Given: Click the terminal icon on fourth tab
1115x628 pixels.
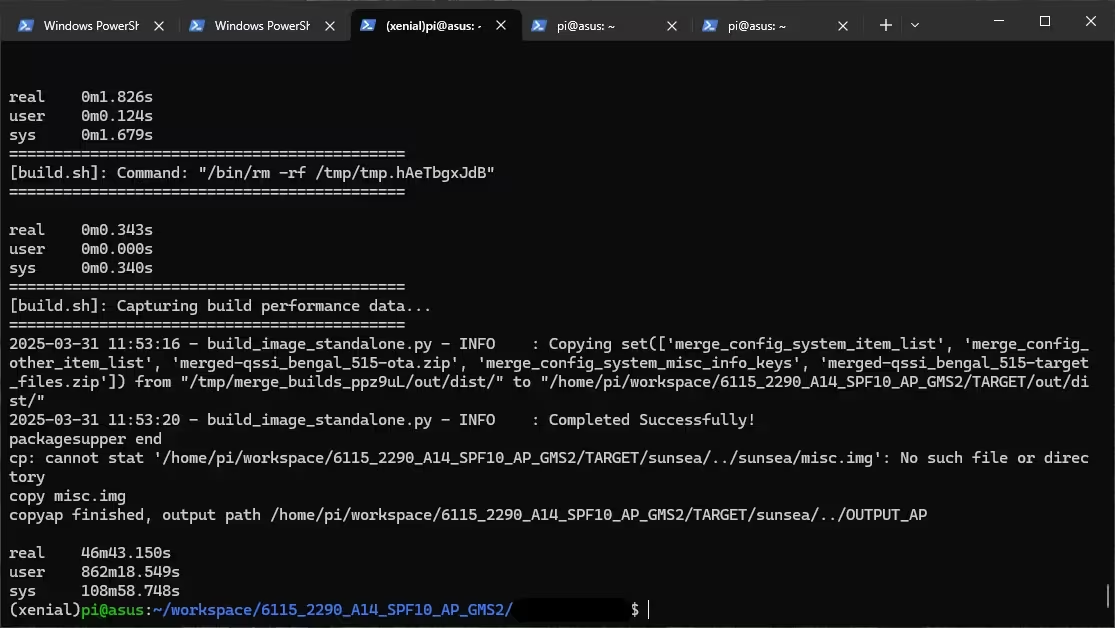Looking at the screenshot, I should 539,26.
